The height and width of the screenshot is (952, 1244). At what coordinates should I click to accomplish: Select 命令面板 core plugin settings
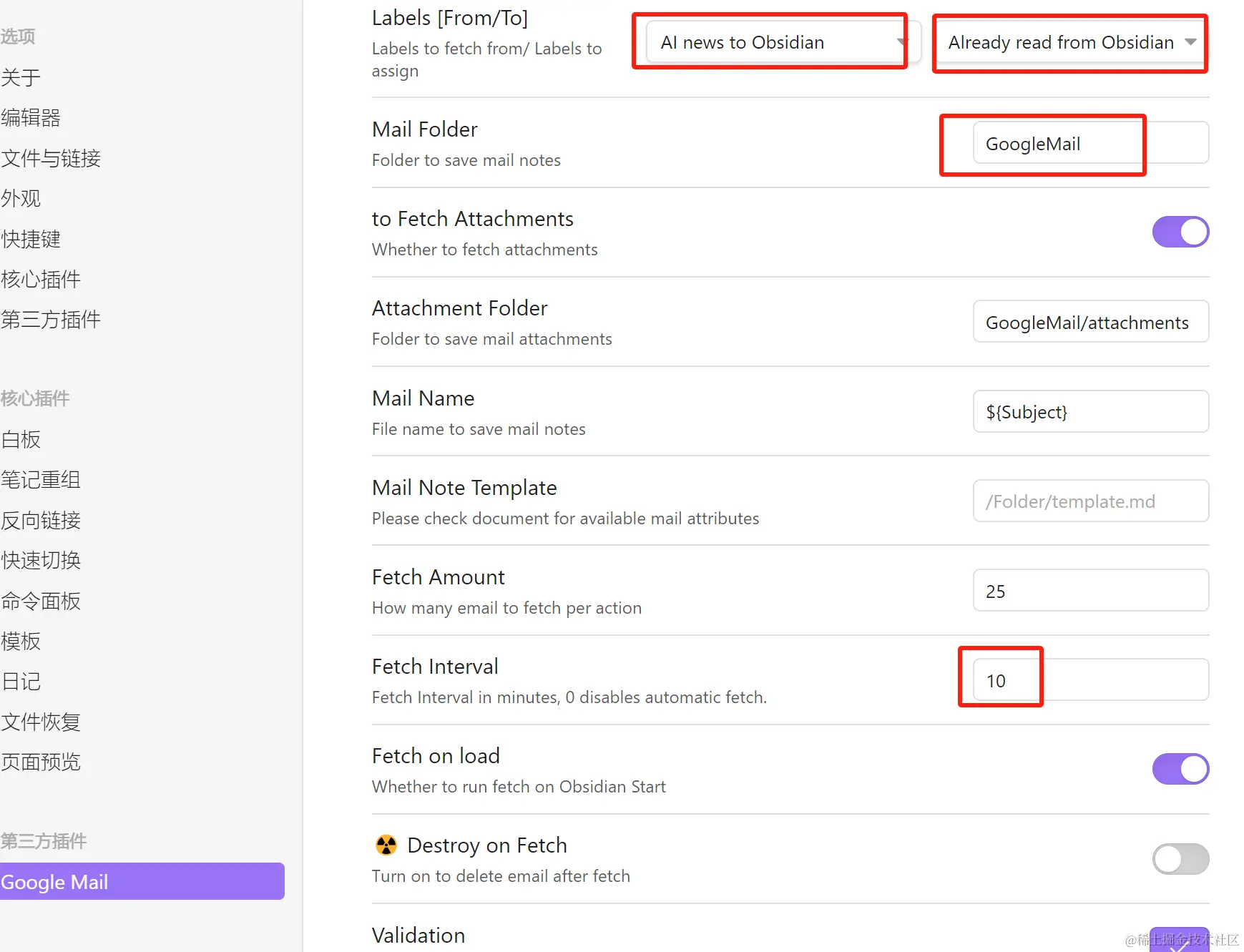point(41,601)
